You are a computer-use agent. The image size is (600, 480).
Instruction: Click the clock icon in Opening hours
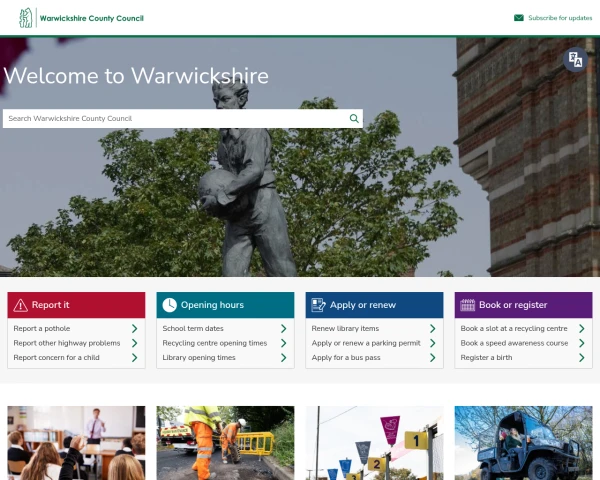click(x=170, y=305)
